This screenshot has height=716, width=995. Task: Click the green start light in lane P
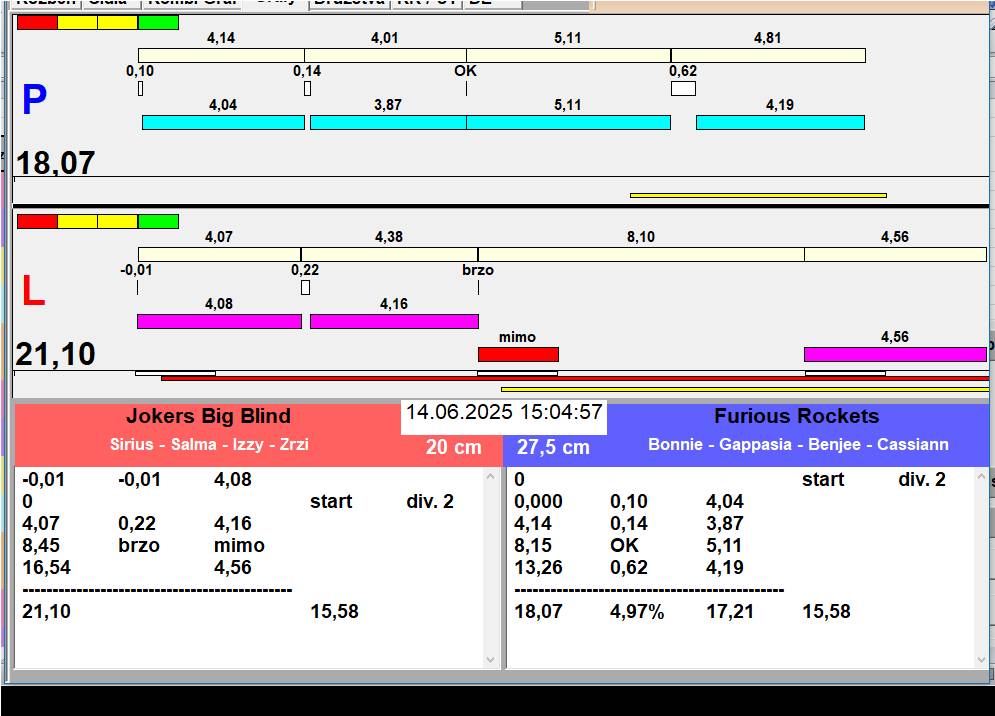(158, 22)
